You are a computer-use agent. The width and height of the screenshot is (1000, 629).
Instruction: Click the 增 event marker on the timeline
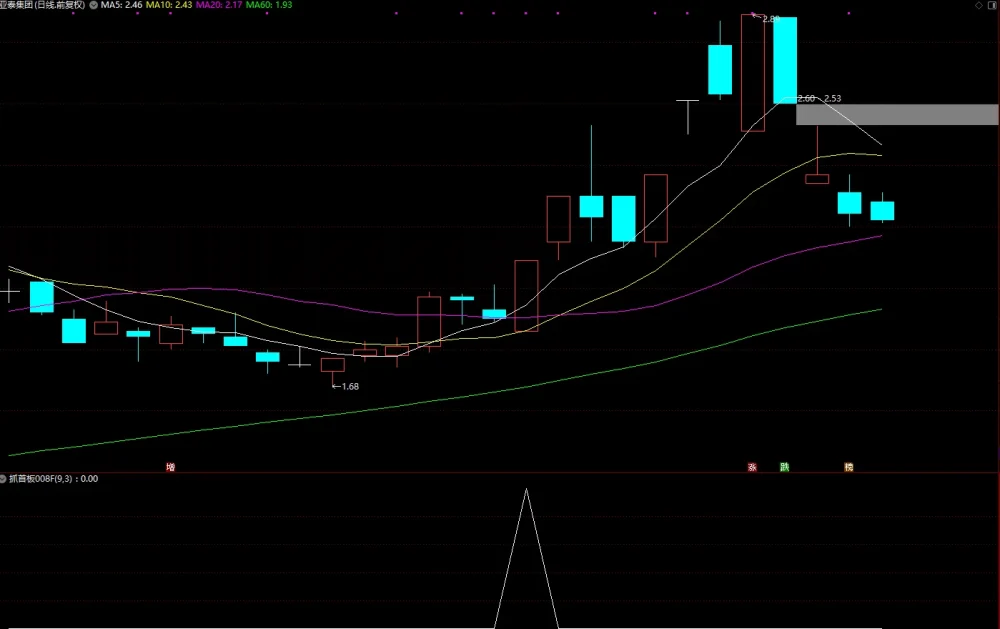point(170,467)
